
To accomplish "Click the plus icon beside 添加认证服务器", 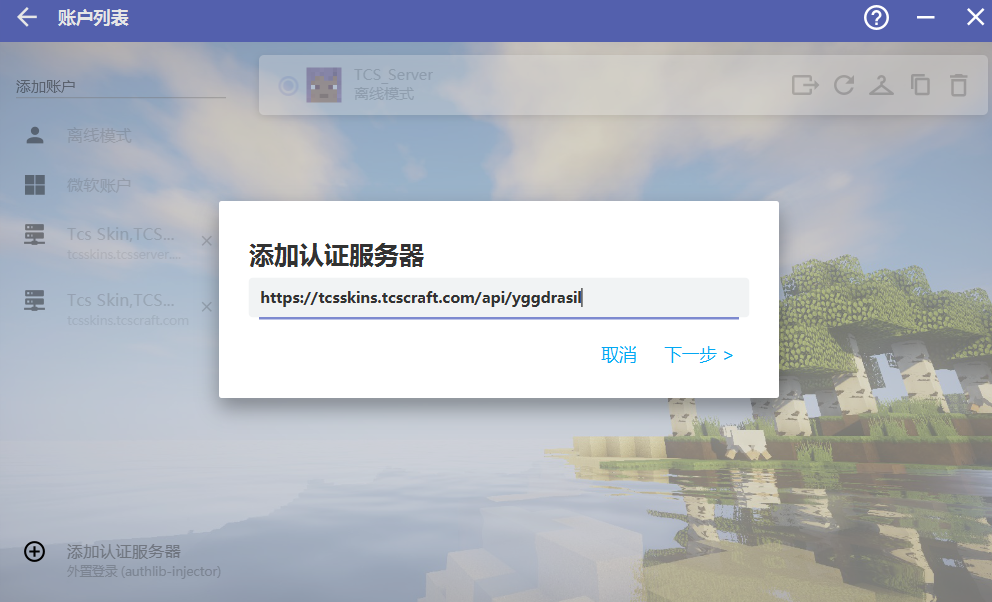I will click(34, 552).
